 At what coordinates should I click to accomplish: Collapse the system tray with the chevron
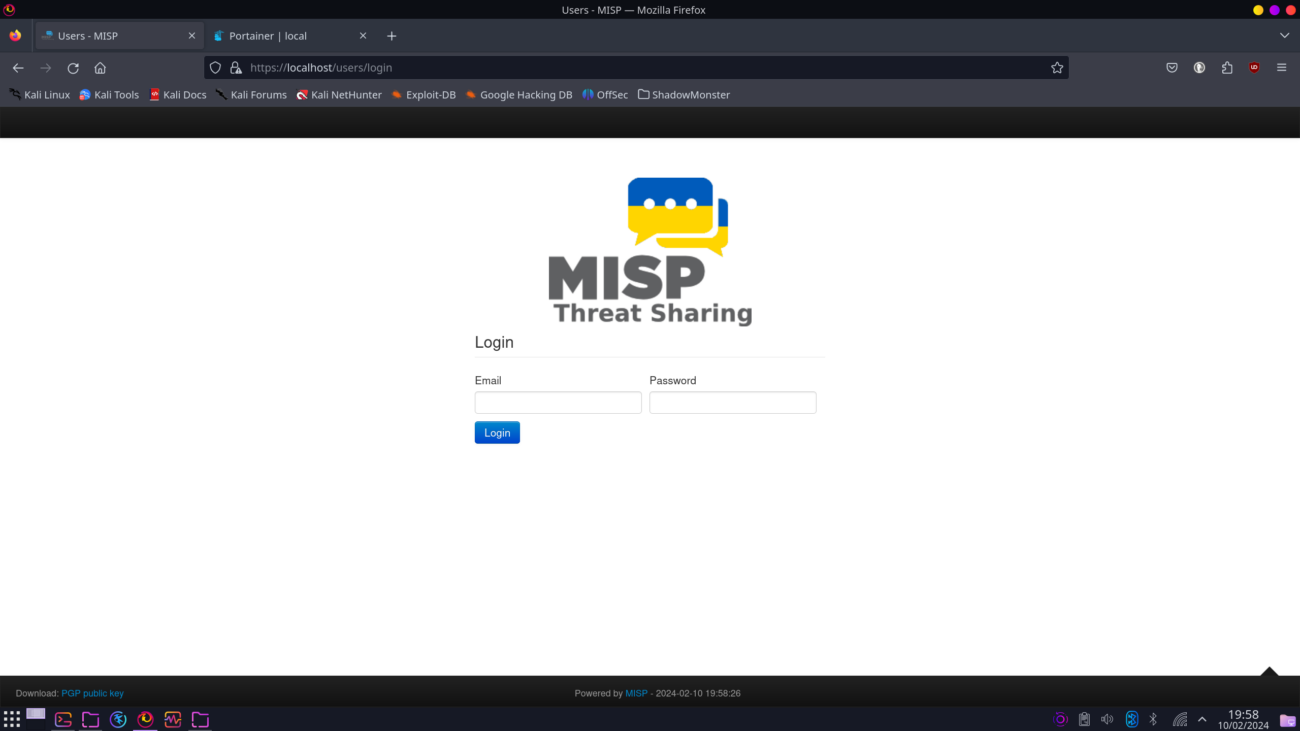click(1201, 718)
